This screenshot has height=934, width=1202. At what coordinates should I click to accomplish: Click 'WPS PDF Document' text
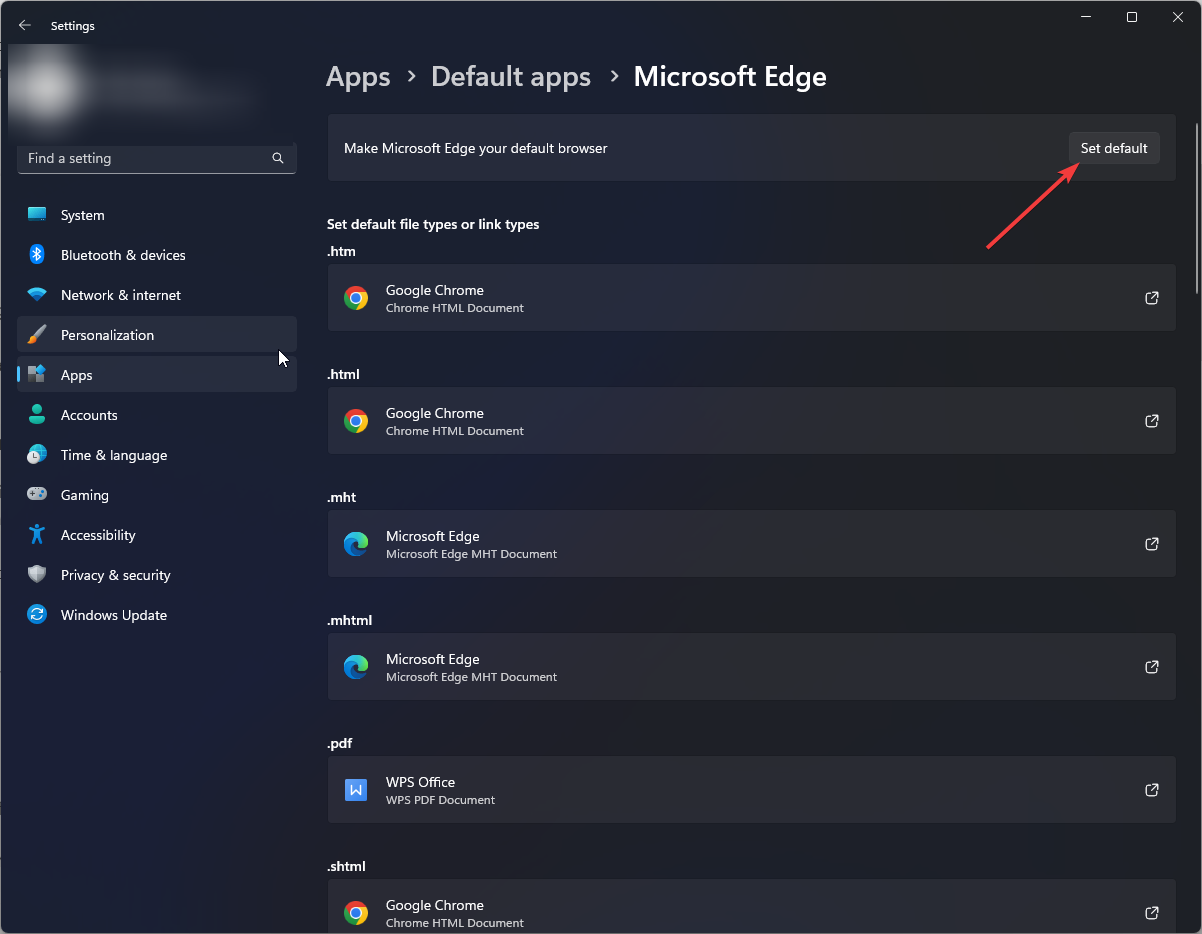(x=441, y=800)
